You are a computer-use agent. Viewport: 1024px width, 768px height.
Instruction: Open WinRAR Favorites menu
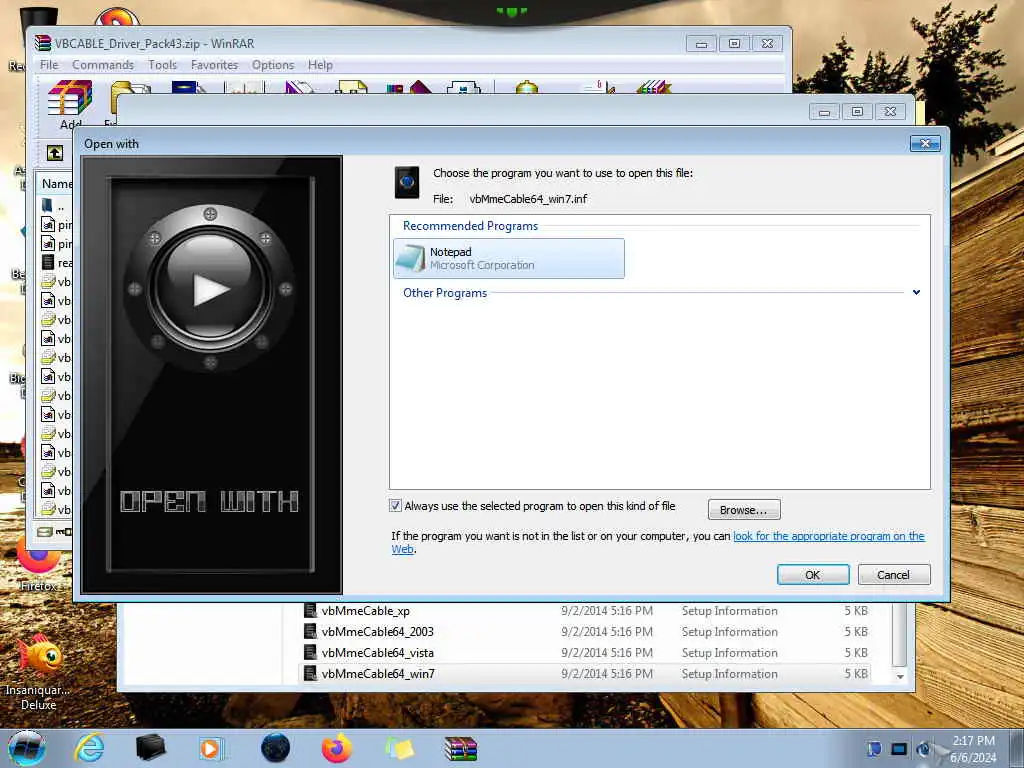point(214,65)
